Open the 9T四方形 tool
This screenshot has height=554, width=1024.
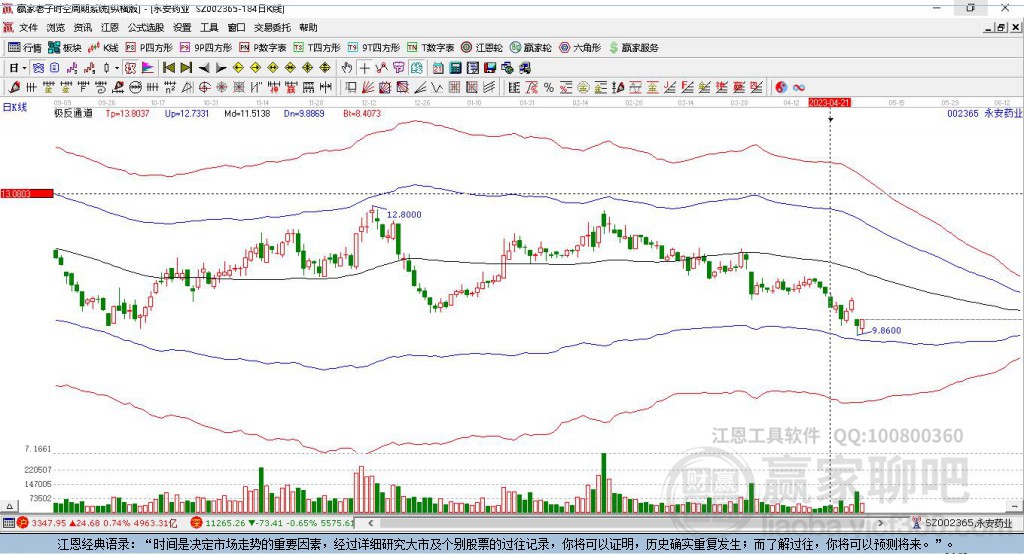(x=374, y=48)
